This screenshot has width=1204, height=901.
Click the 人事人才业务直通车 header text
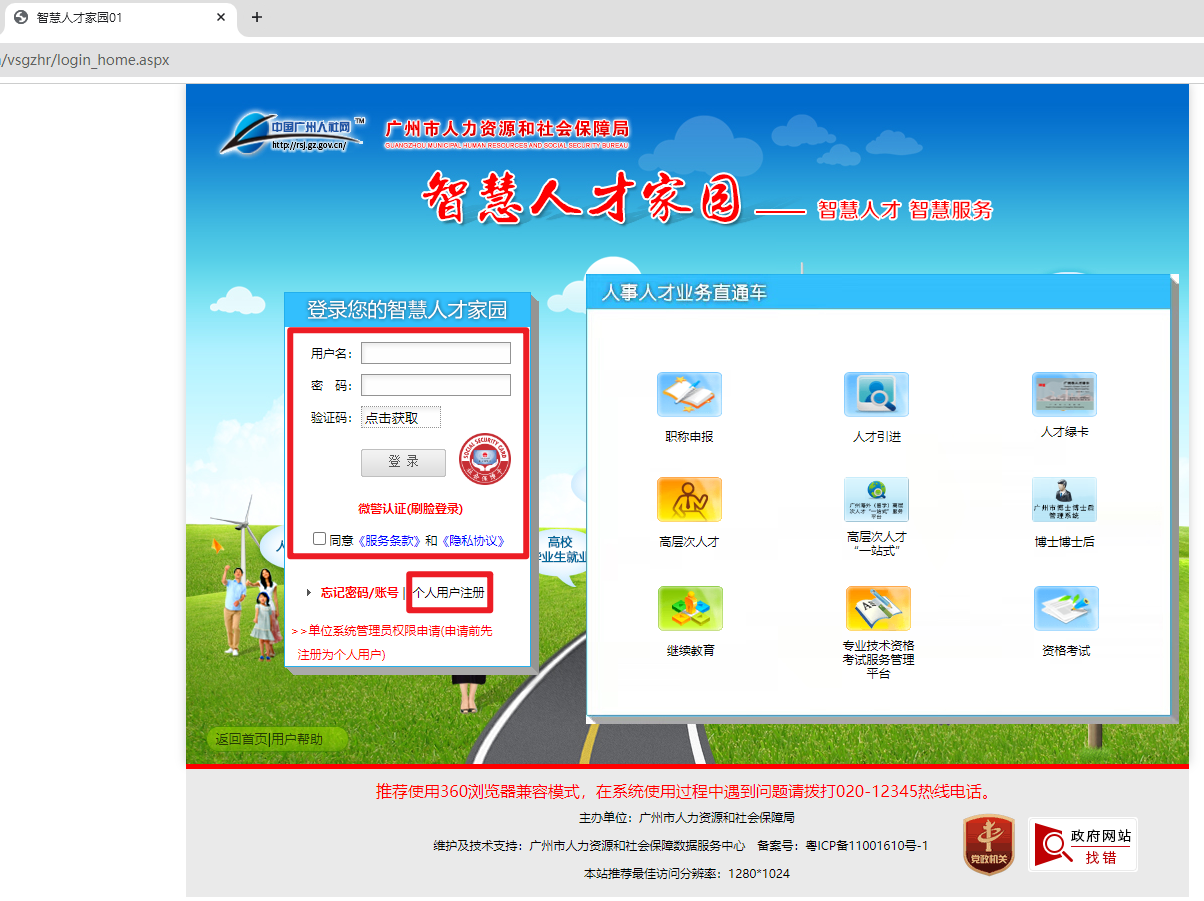[x=684, y=293]
